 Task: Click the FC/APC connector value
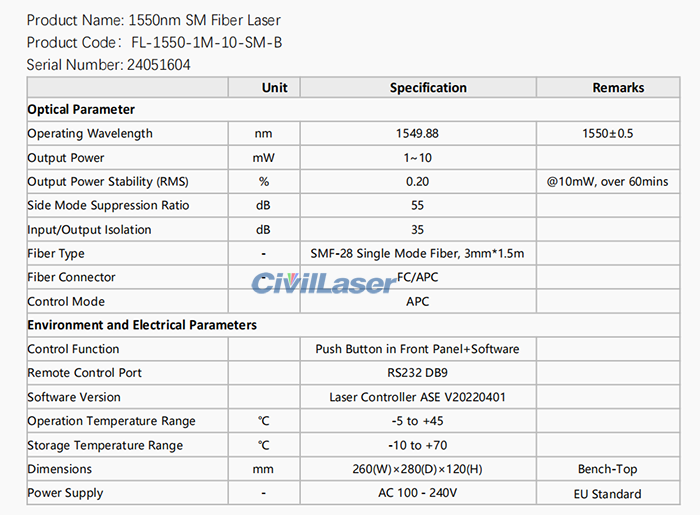(x=418, y=277)
